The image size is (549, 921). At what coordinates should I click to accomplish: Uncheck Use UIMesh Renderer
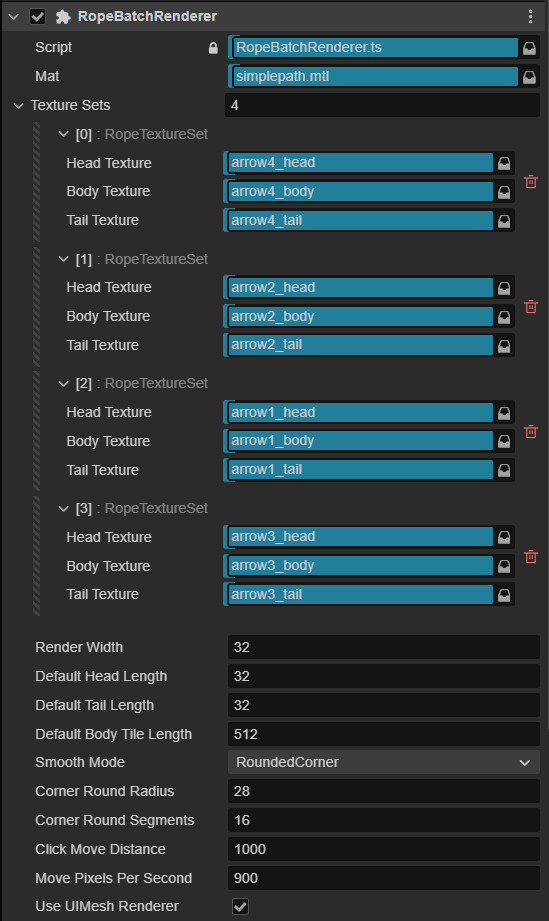(x=240, y=906)
